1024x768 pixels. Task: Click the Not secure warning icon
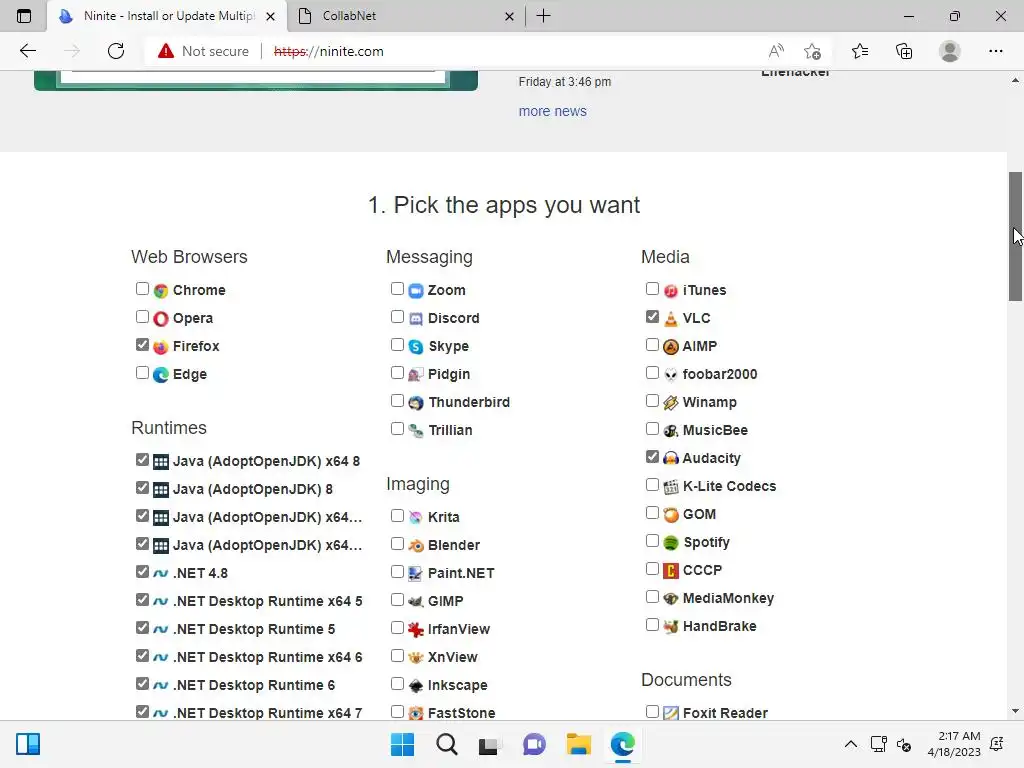tap(166, 51)
